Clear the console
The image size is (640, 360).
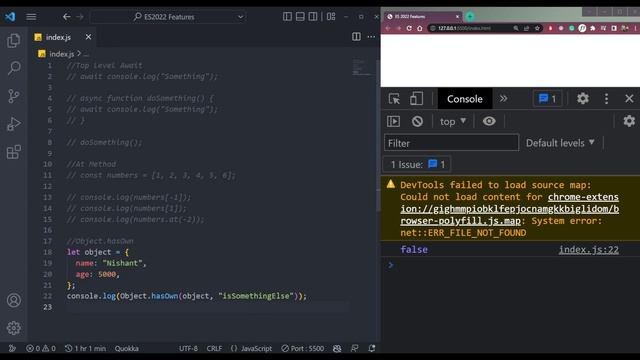click(417, 121)
